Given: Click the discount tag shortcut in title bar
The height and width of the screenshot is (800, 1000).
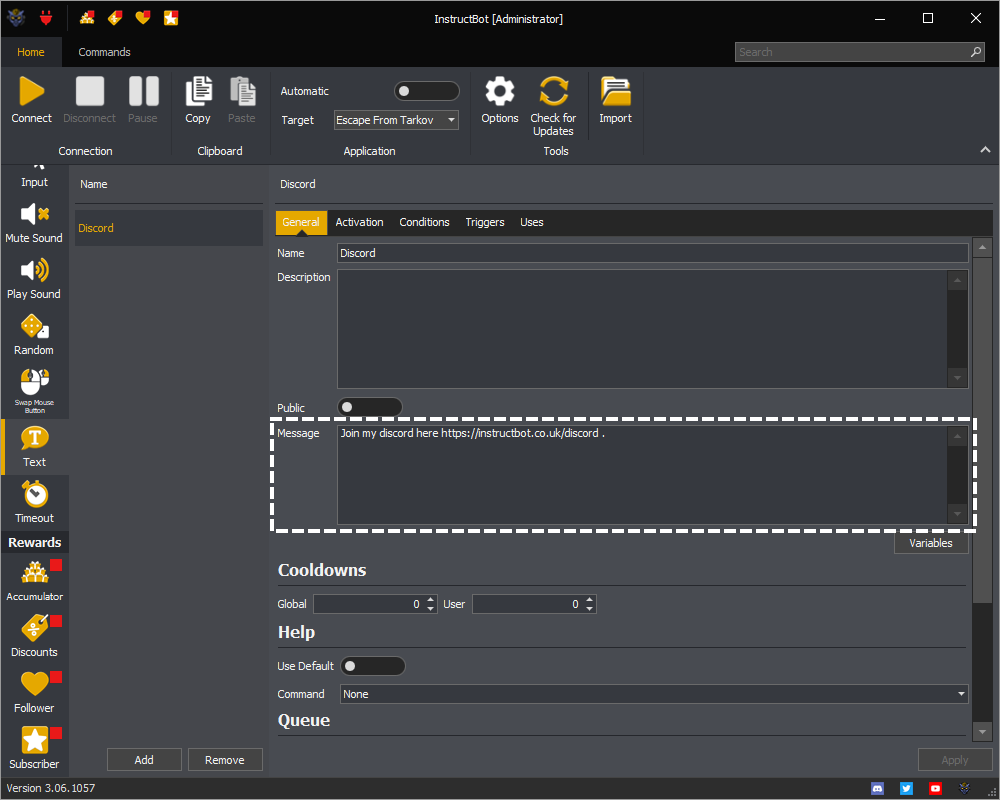Looking at the screenshot, I should coord(115,18).
